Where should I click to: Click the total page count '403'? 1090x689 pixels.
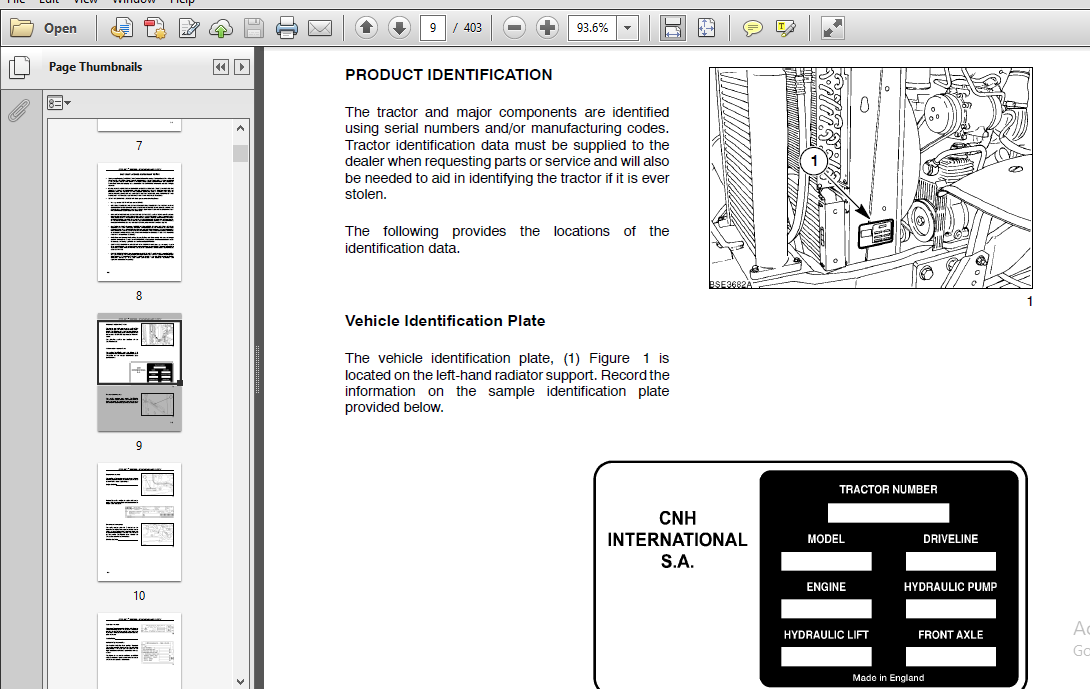(x=473, y=28)
